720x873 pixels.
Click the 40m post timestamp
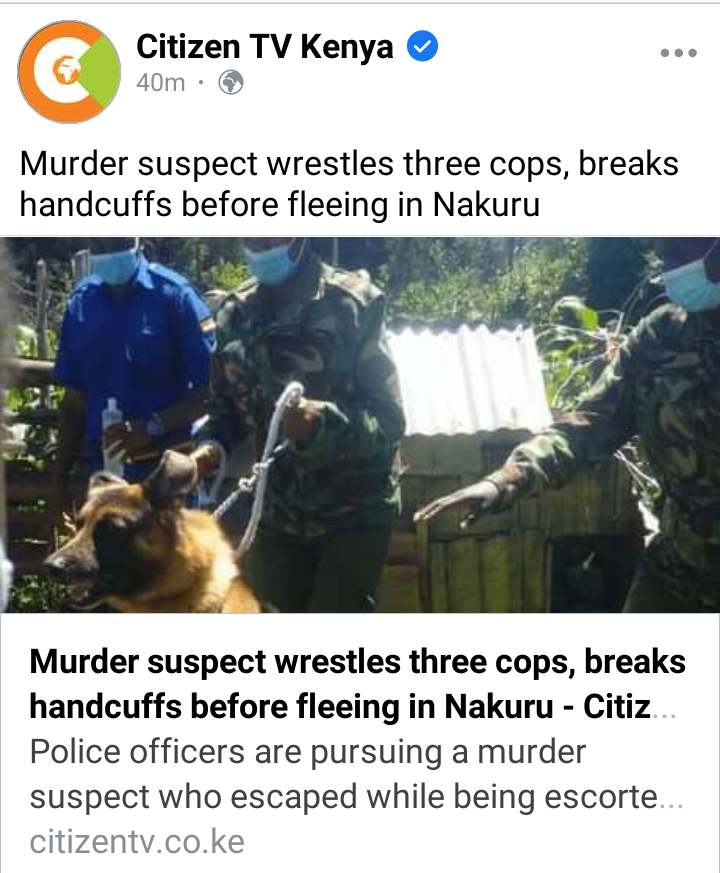(x=160, y=83)
